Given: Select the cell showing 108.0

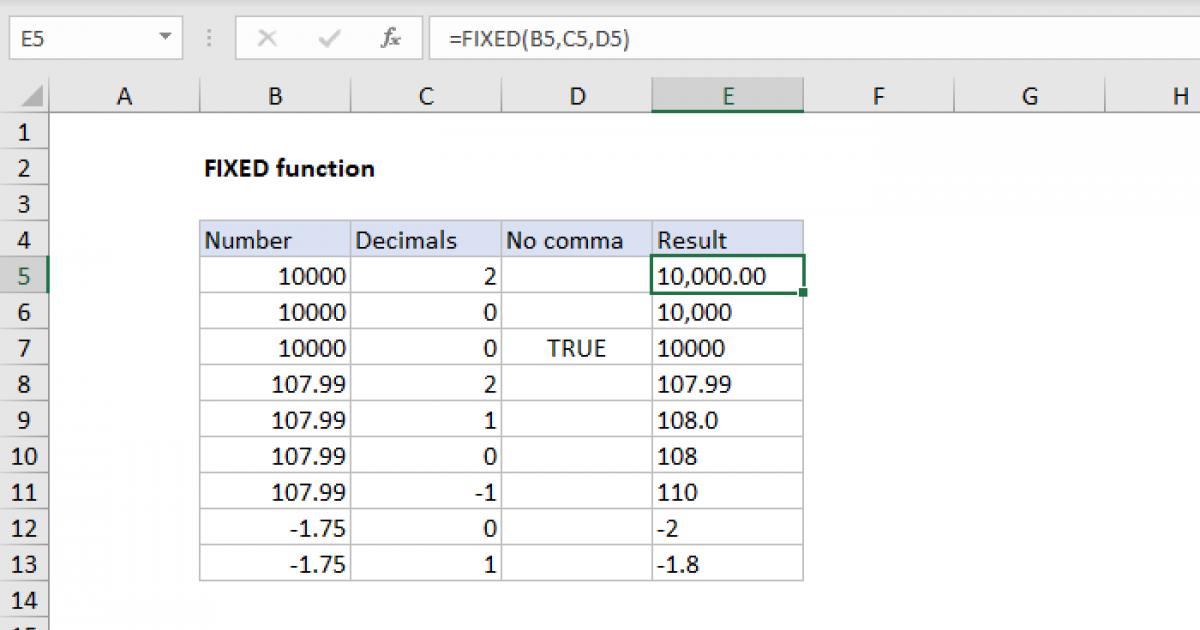Looking at the screenshot, I should coord(727,420).
